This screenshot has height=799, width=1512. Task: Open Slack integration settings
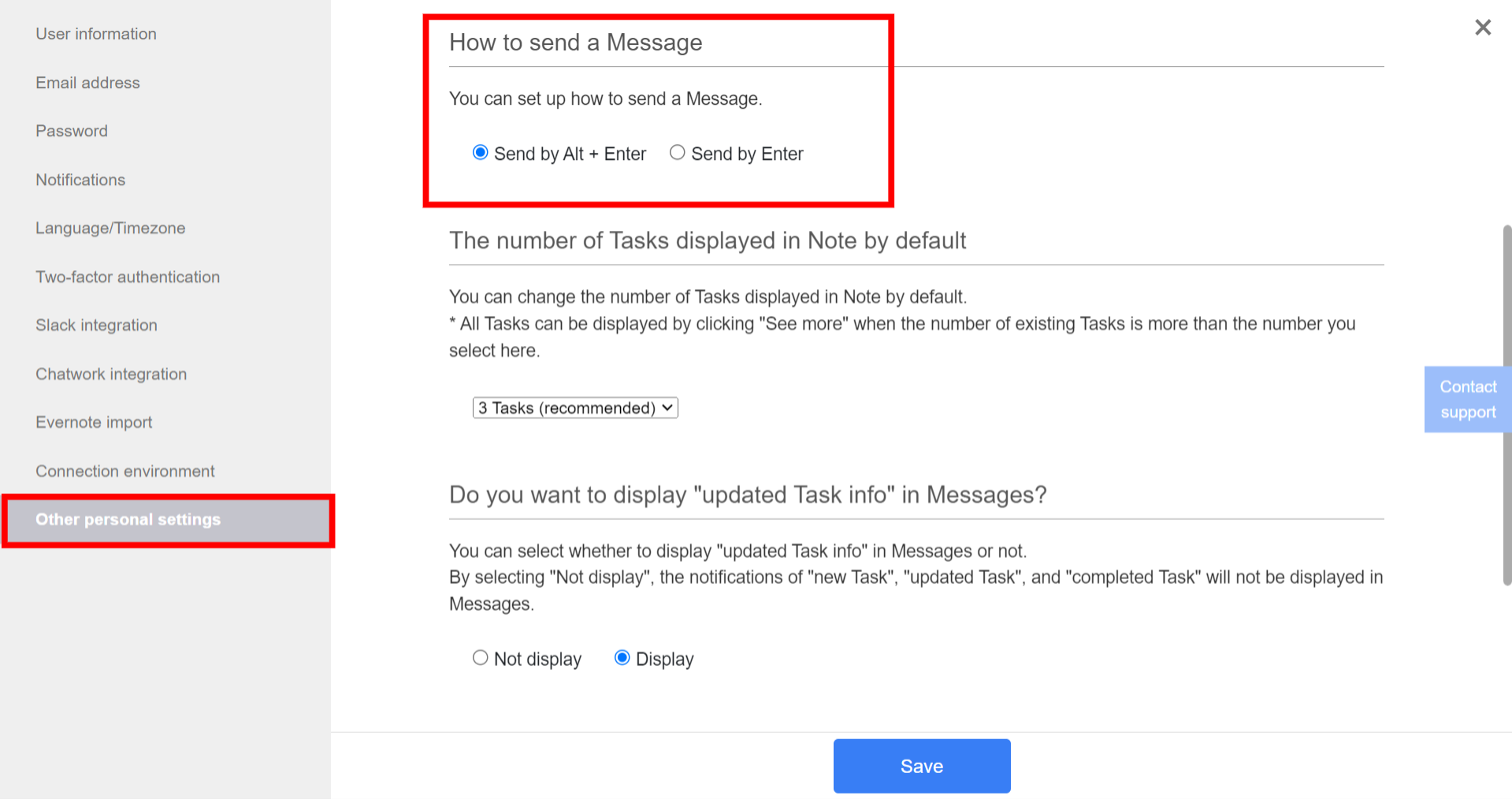point(96,325)
